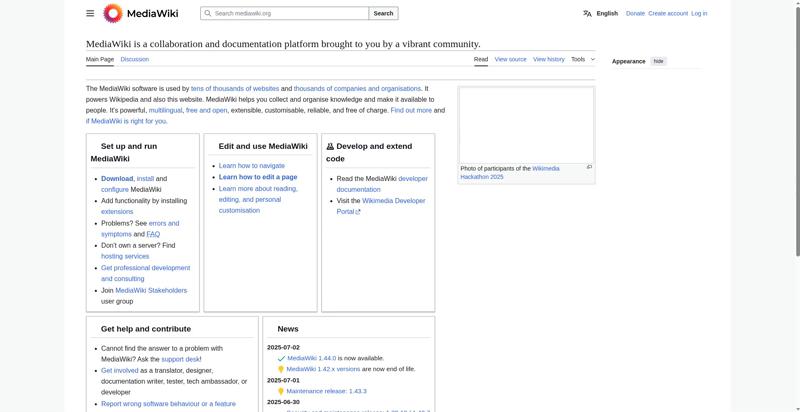This screenshot has height=412, width=800.
Task: Open Learn more about reading, editing link
Action: [258, 199]
